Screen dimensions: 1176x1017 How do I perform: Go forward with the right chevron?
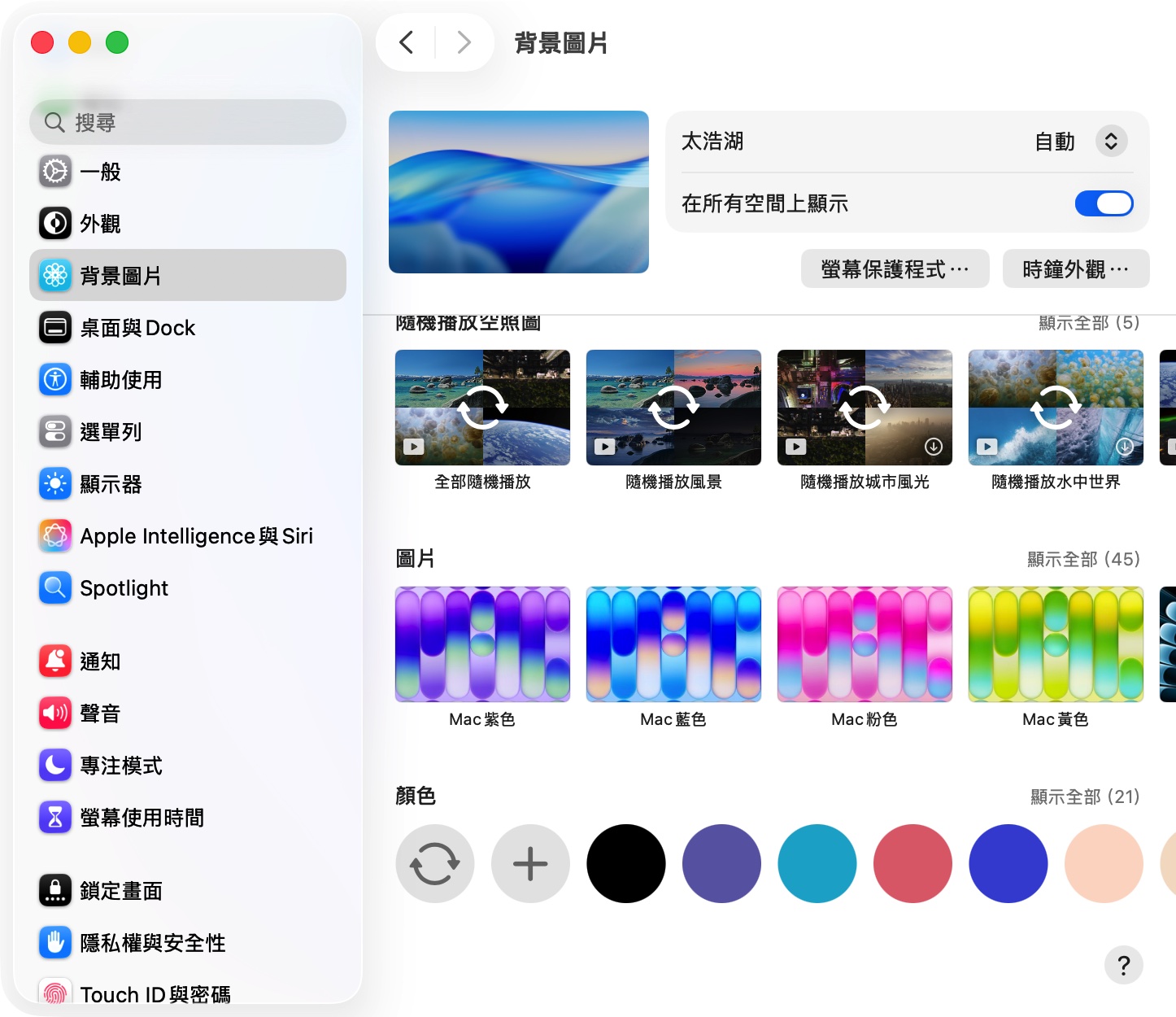(x=464, y=42)
